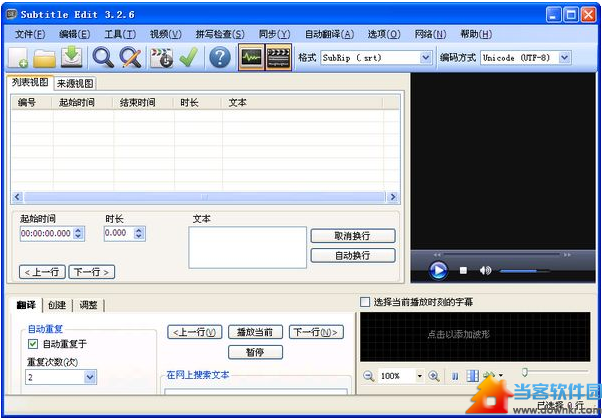
Task: Expand the arrow beside the green arrows icon
Action: (501, 375)
